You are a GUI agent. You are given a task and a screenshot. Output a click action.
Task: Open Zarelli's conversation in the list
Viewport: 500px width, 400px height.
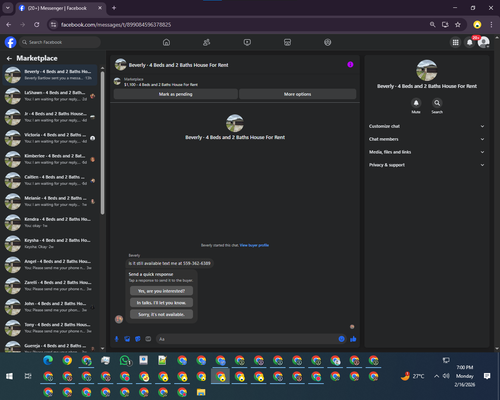(50, 286)
